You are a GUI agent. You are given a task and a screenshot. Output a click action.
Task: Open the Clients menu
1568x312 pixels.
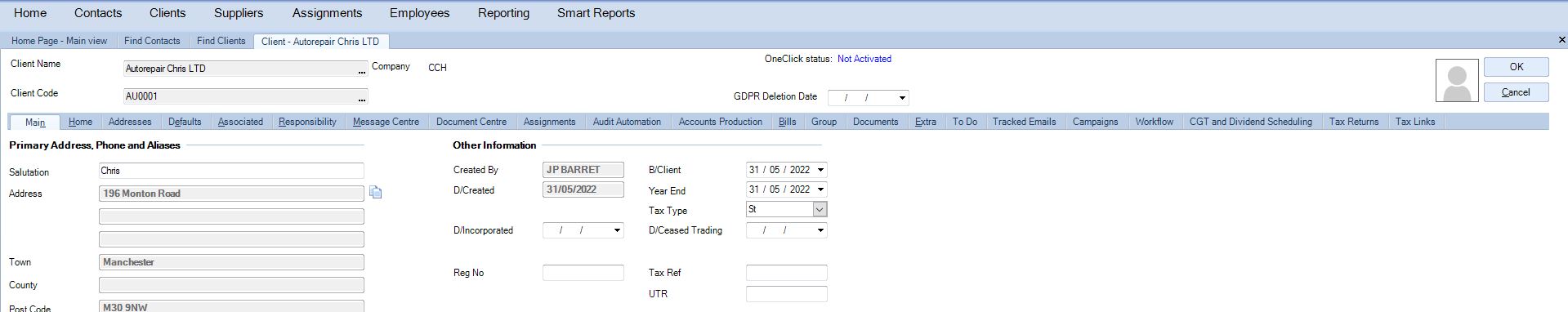pyautogui.click(x=168, y=13)
